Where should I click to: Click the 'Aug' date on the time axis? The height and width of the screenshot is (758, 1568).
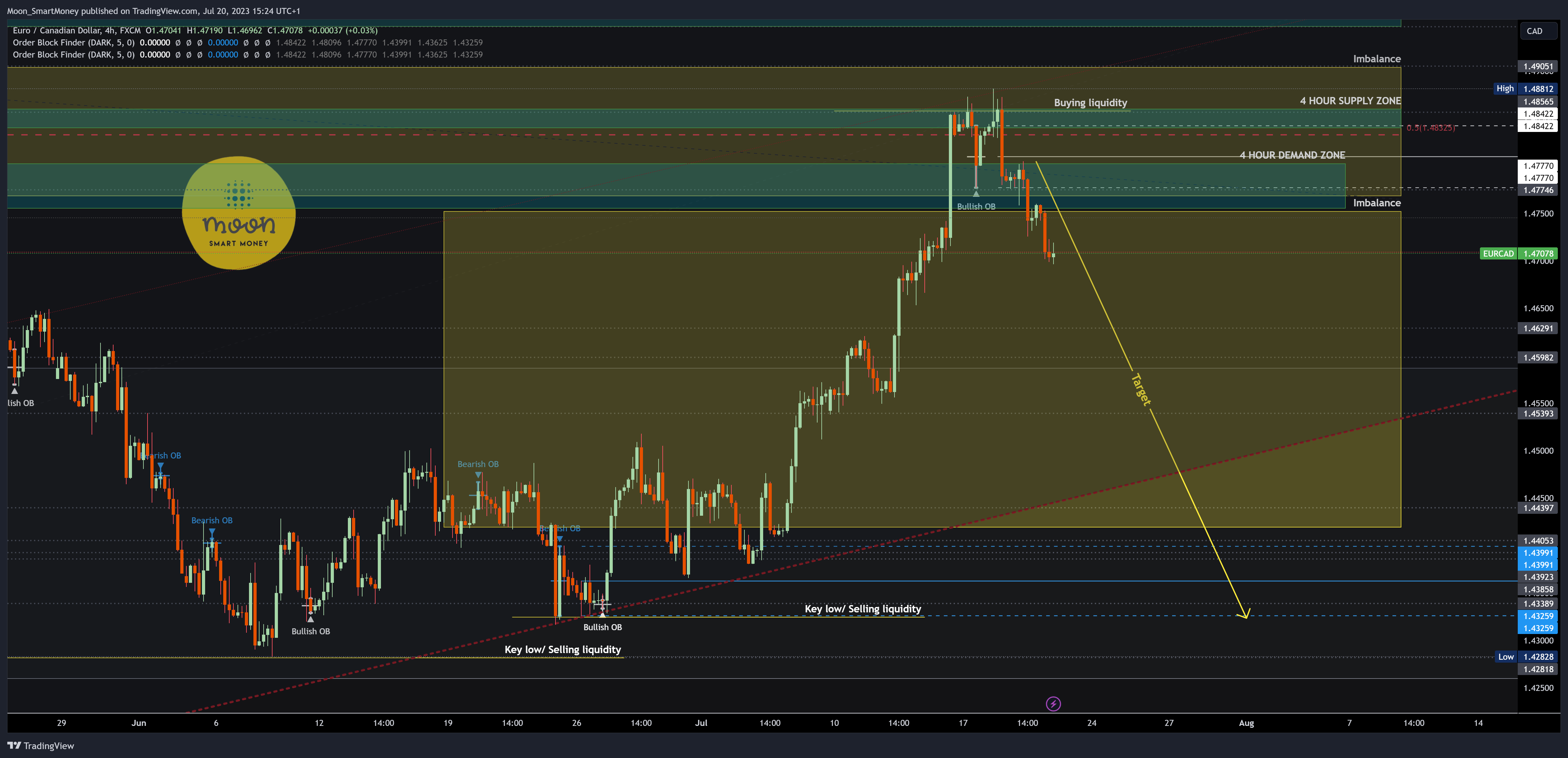click(1246, 723)
